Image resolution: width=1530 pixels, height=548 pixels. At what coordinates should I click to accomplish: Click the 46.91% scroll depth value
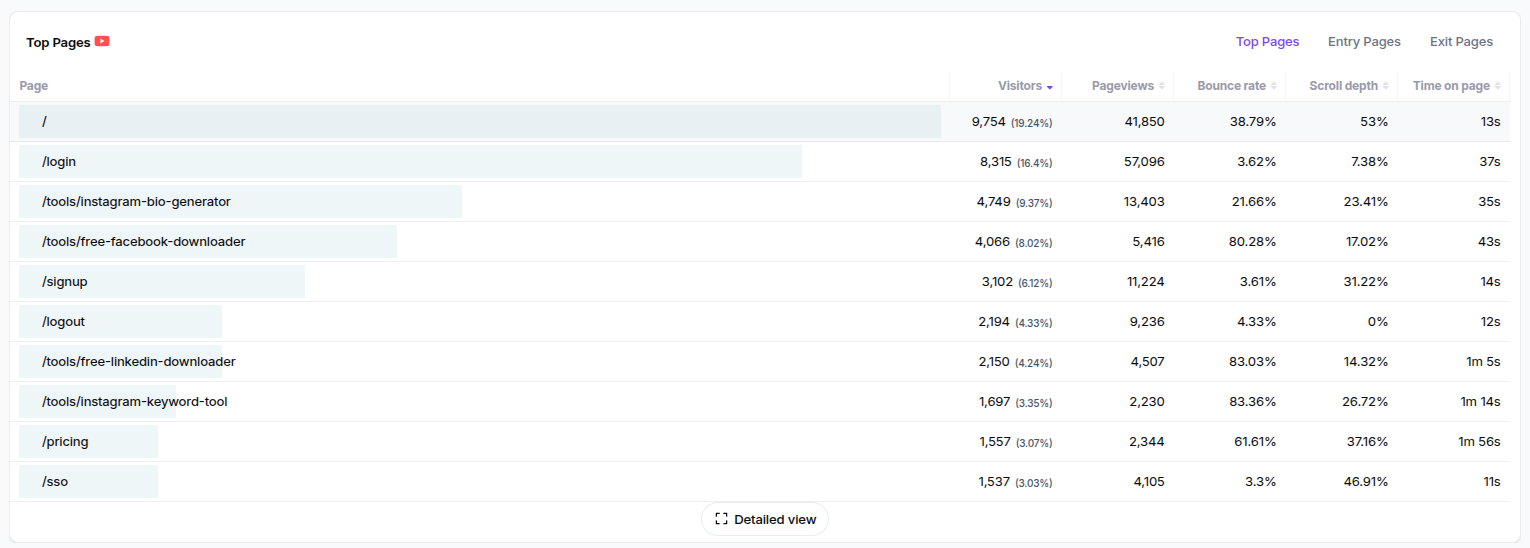pos(1366,481)
